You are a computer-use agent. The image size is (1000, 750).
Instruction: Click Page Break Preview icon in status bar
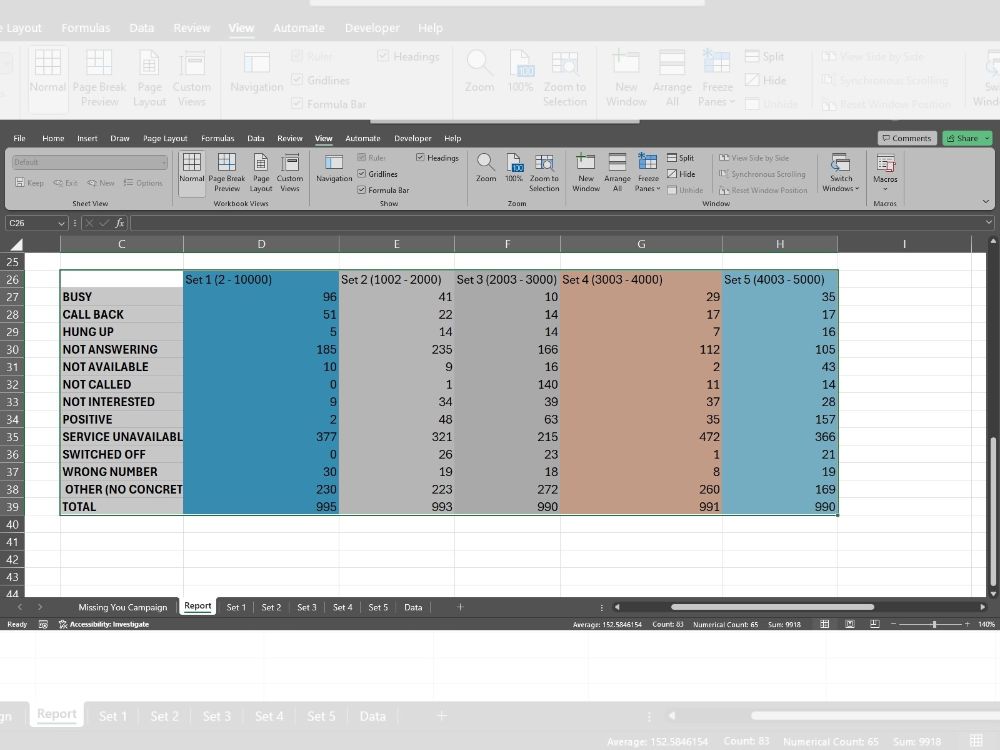click(874, 624)
